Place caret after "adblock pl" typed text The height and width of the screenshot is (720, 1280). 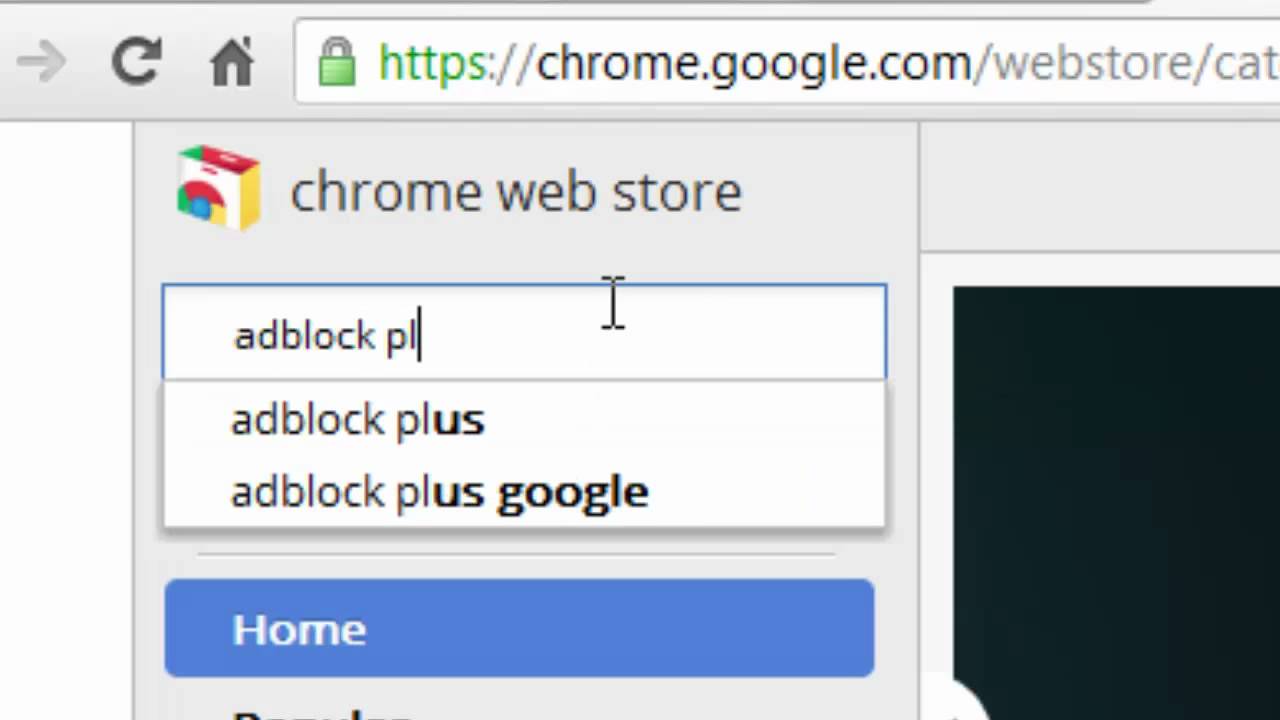[x=420, y=336]
